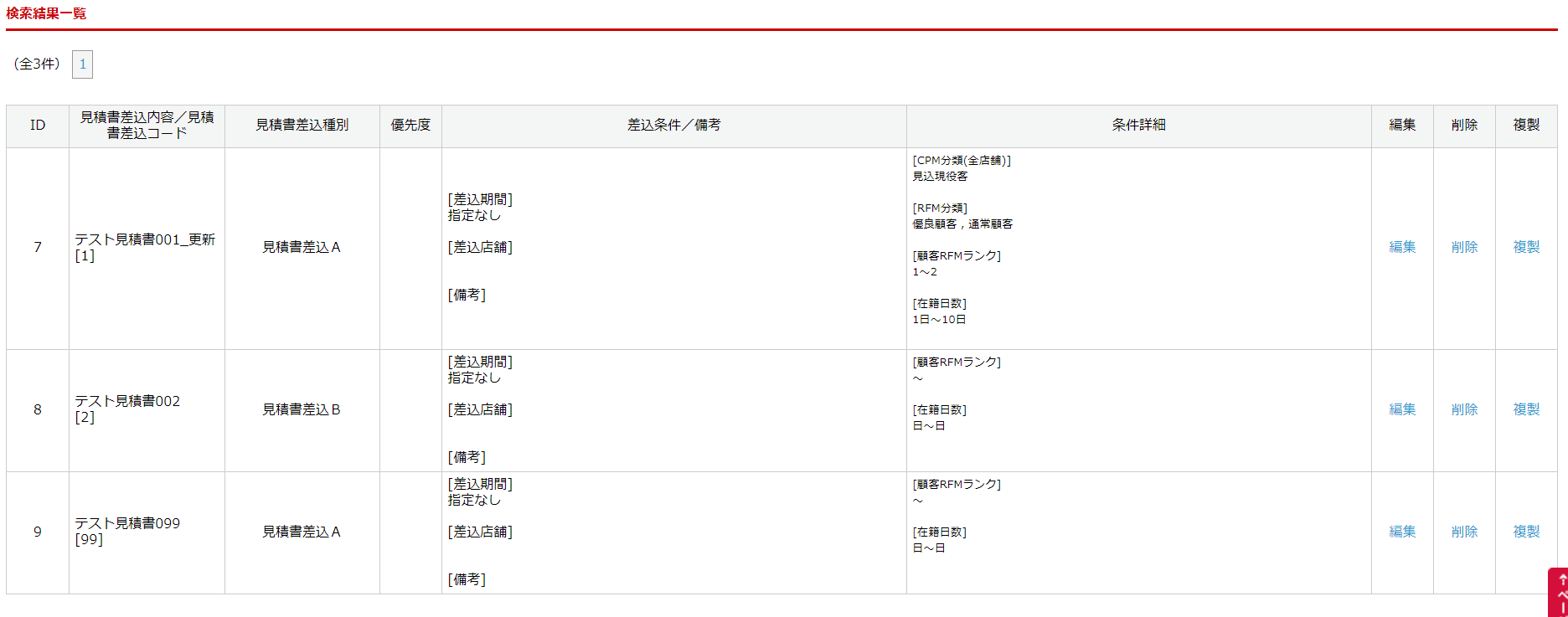The height and width of the screenshot is (617, 1568).
Task: Click 削除 link for ID 7 row
Action: click(x=1464, y=247)
